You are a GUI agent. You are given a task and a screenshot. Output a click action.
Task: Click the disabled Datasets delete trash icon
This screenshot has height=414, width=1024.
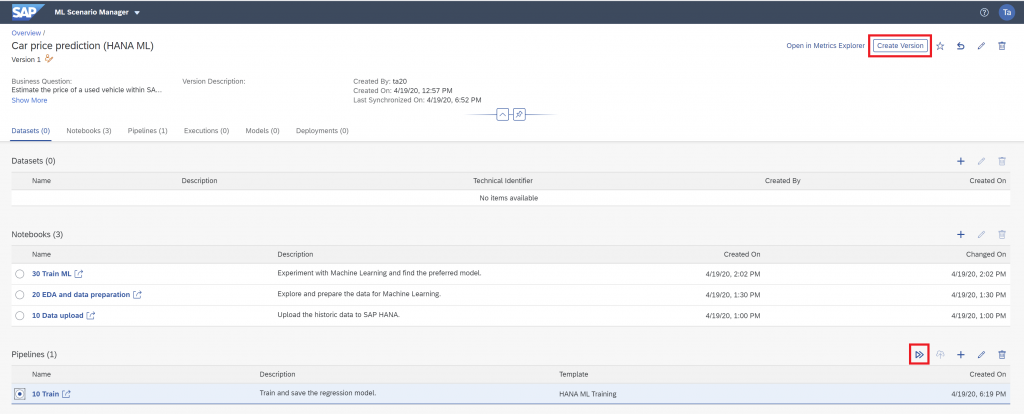1002,161
